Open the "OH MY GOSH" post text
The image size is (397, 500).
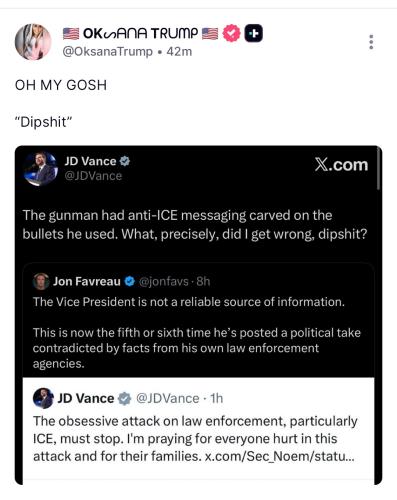click(x=61, y=85)
